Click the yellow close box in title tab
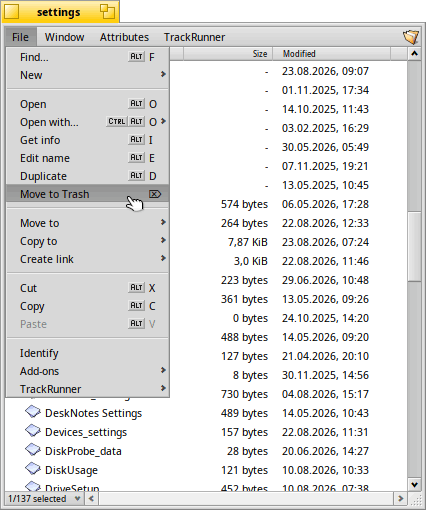 pyautogui.click(x=11, y=12)
